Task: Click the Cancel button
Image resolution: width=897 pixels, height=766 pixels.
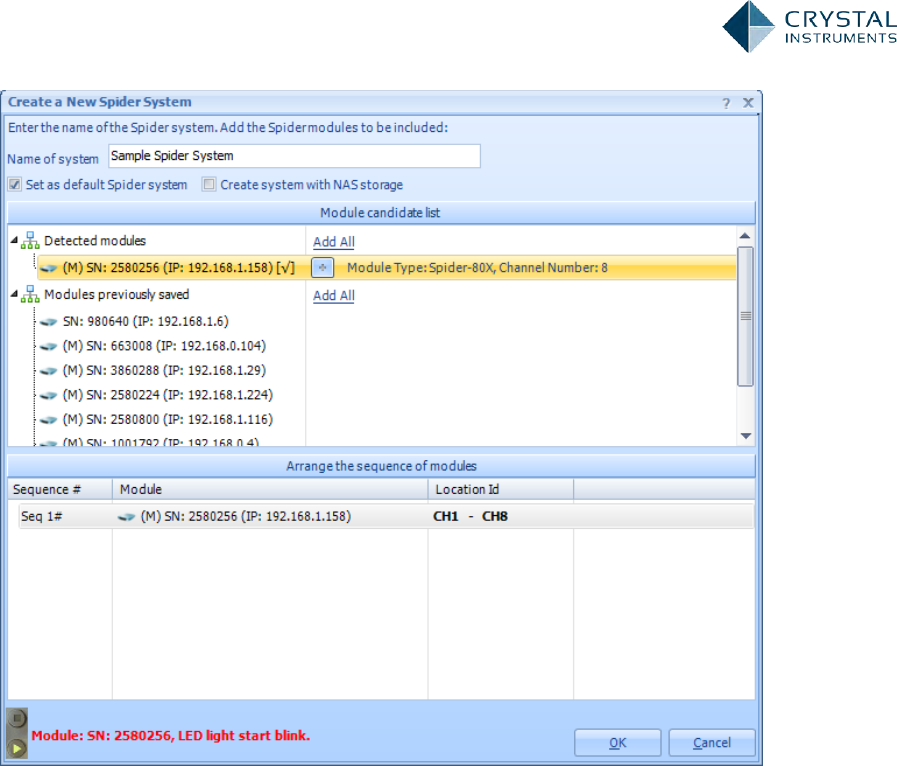Action: click(712, 743)
